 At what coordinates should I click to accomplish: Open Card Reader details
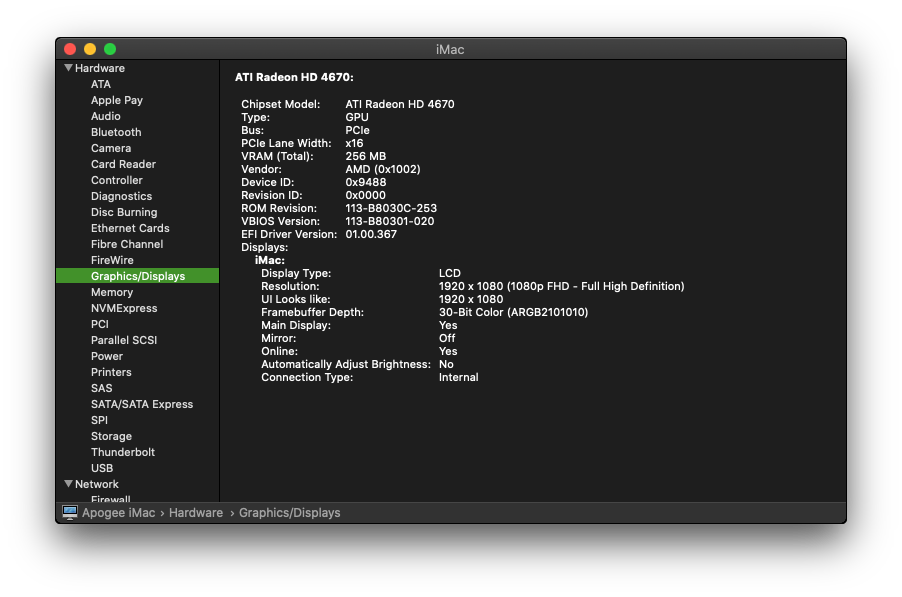click(x=123, y=164)
